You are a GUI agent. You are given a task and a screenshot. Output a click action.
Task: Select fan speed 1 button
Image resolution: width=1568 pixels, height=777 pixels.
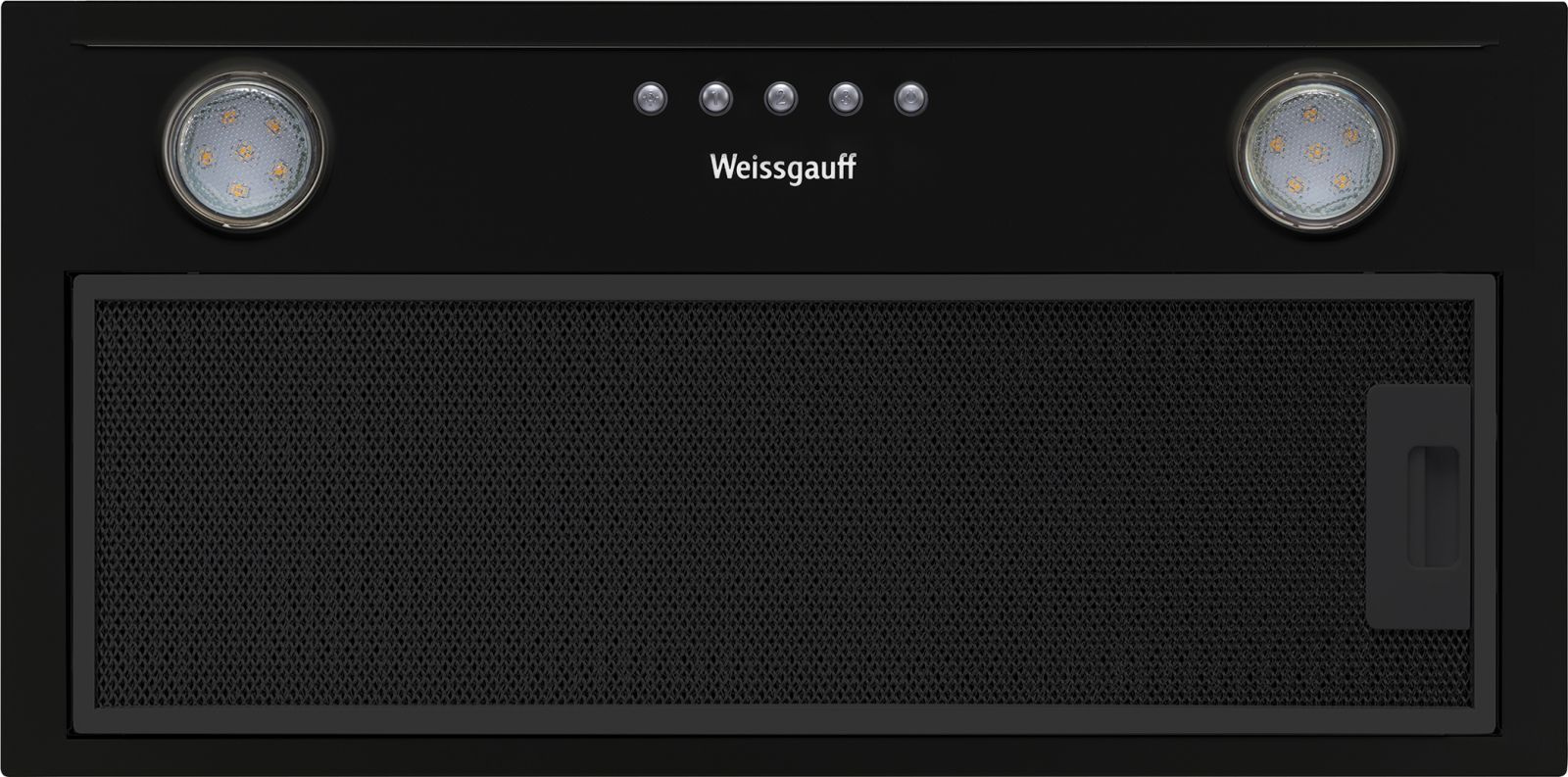pos(715,98)
